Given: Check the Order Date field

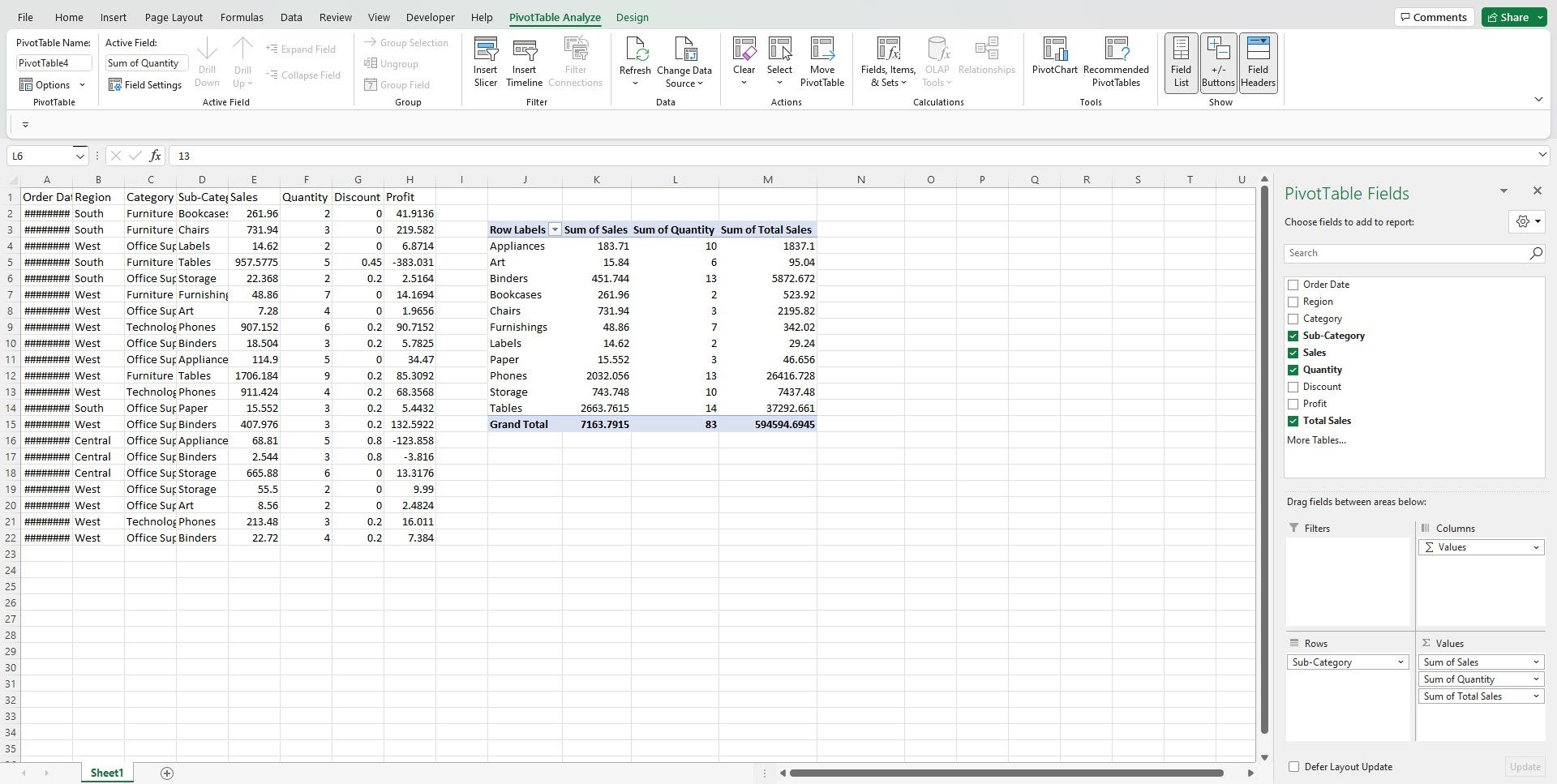Looking at the screenshot, I should pos(1293,285).
